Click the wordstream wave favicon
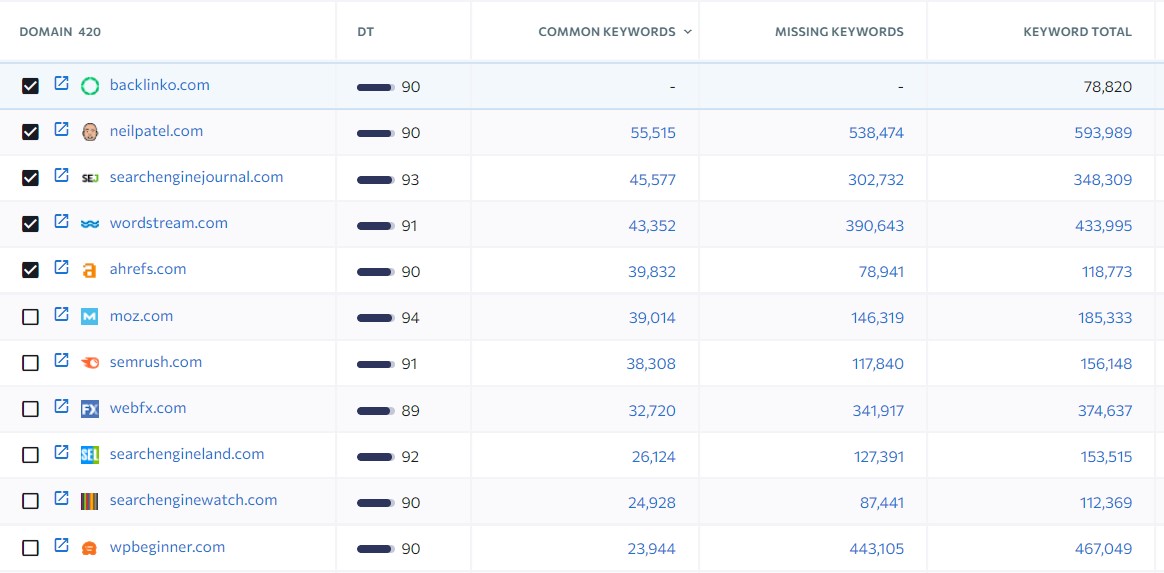This screenshot has width=1164, height=573. point(90,224)
